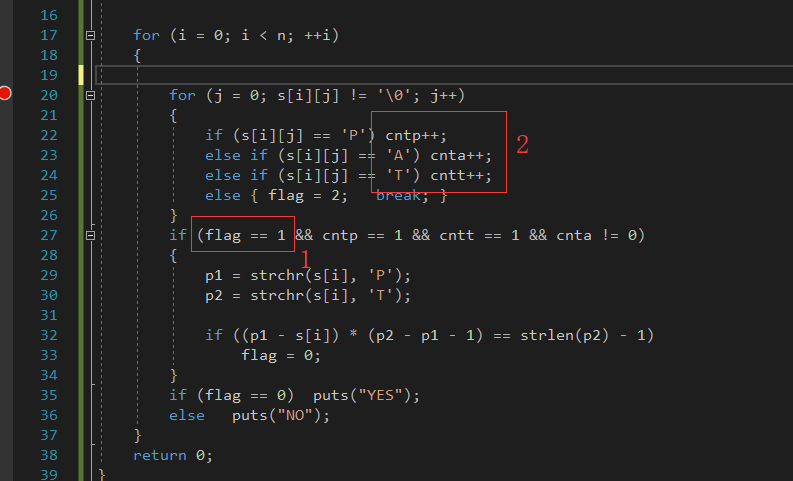
Task: Click the 'else' keyword on line 36
Action: 187,416
